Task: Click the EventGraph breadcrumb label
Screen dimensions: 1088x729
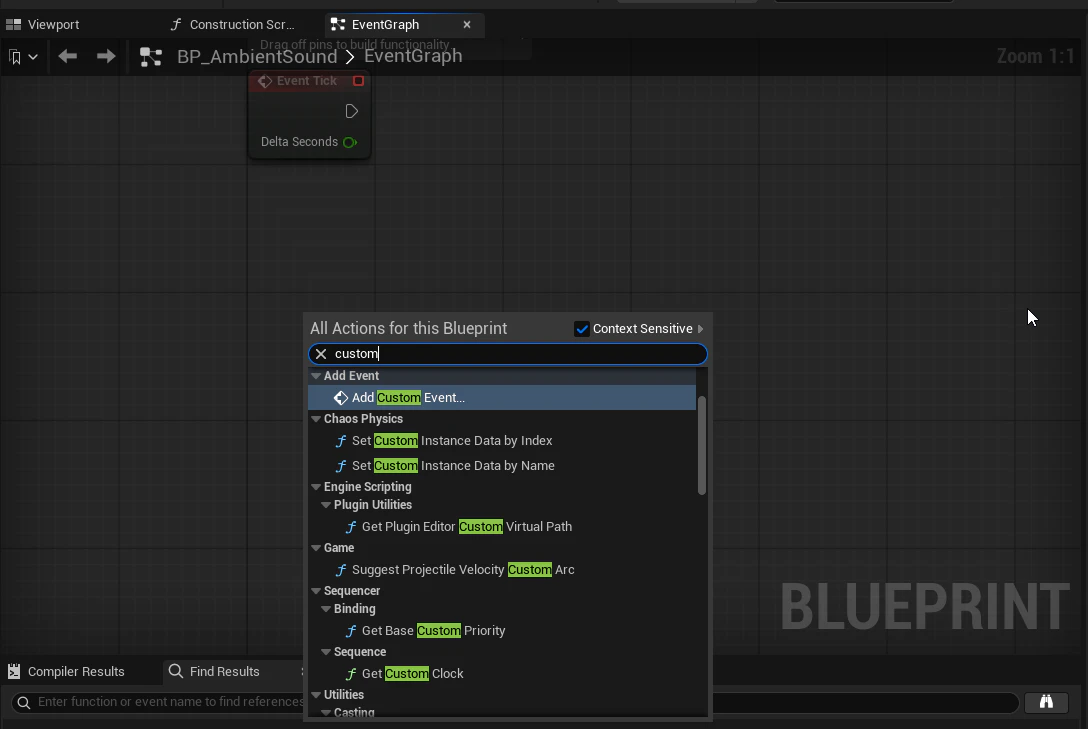Action: [x=413, y=56]
